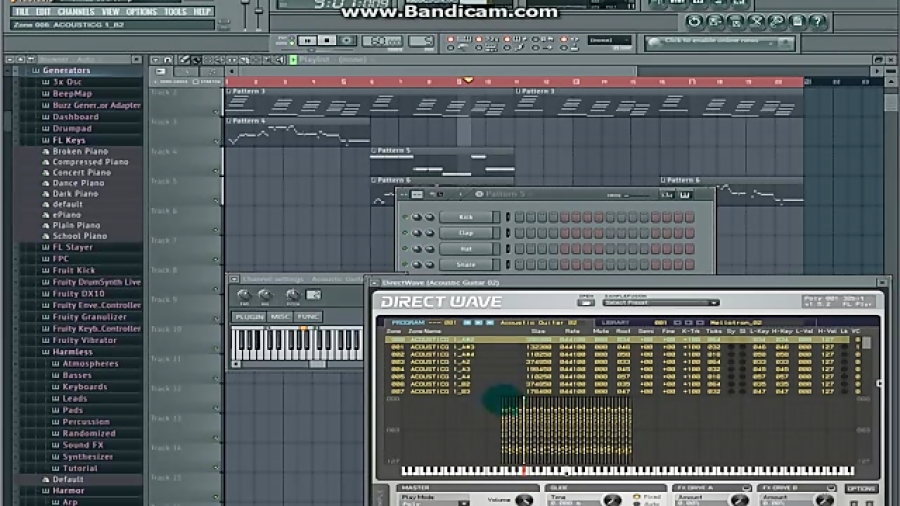Click the Hat channel button
The width and height of the screenshot is (900, 506).
click(x=466, y=248)
